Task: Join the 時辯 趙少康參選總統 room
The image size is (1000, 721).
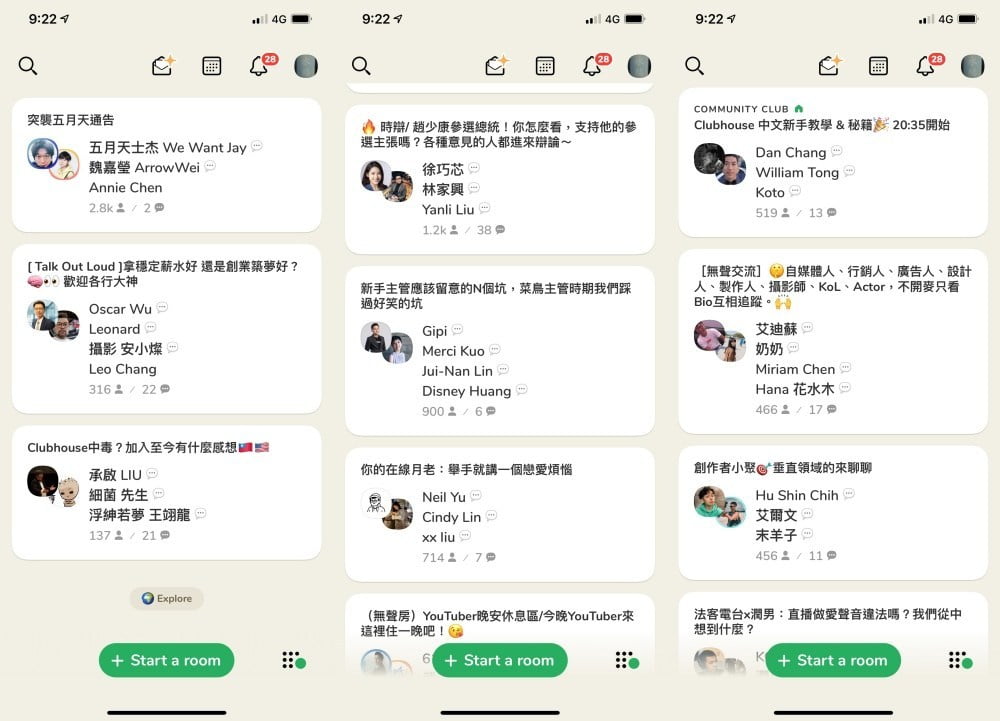Action: pos(500,180)
